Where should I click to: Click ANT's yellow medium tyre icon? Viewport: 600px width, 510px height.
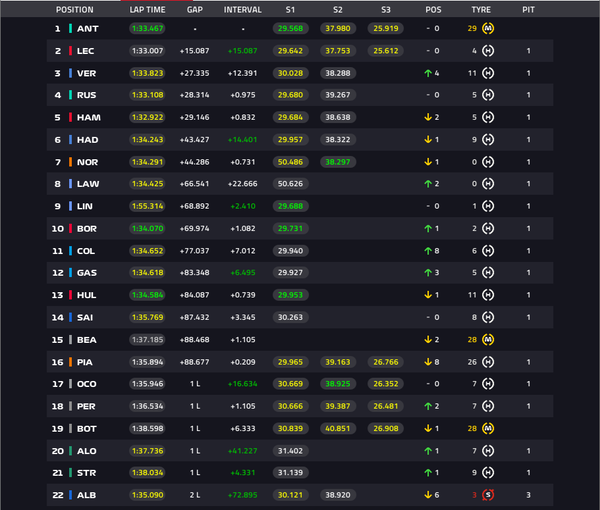[x=488, y=28]
